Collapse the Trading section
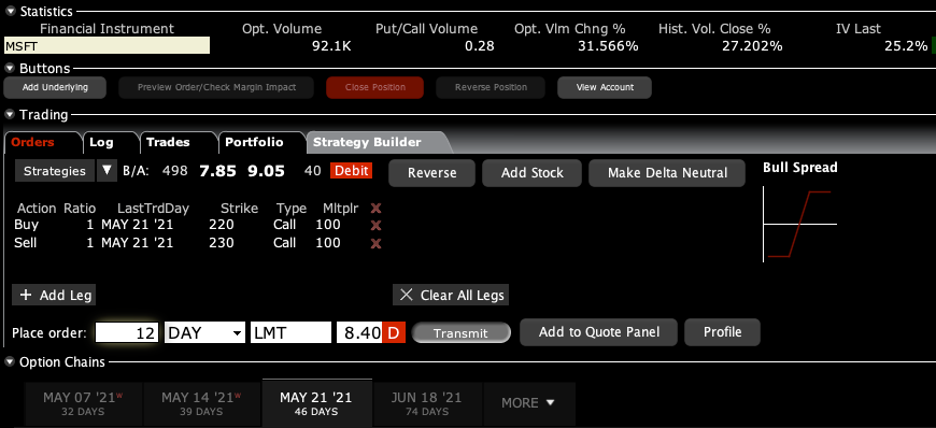This screenshot has height=428, width=936. point(10,115)
